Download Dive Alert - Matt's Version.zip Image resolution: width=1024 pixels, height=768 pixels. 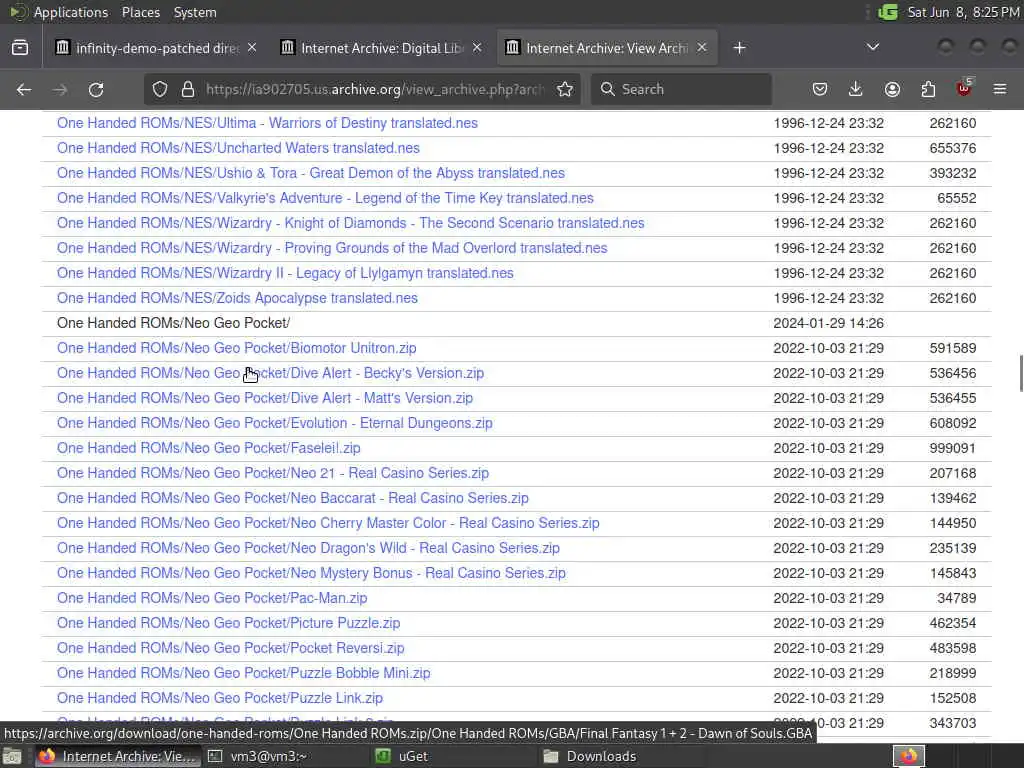point(265,398)
